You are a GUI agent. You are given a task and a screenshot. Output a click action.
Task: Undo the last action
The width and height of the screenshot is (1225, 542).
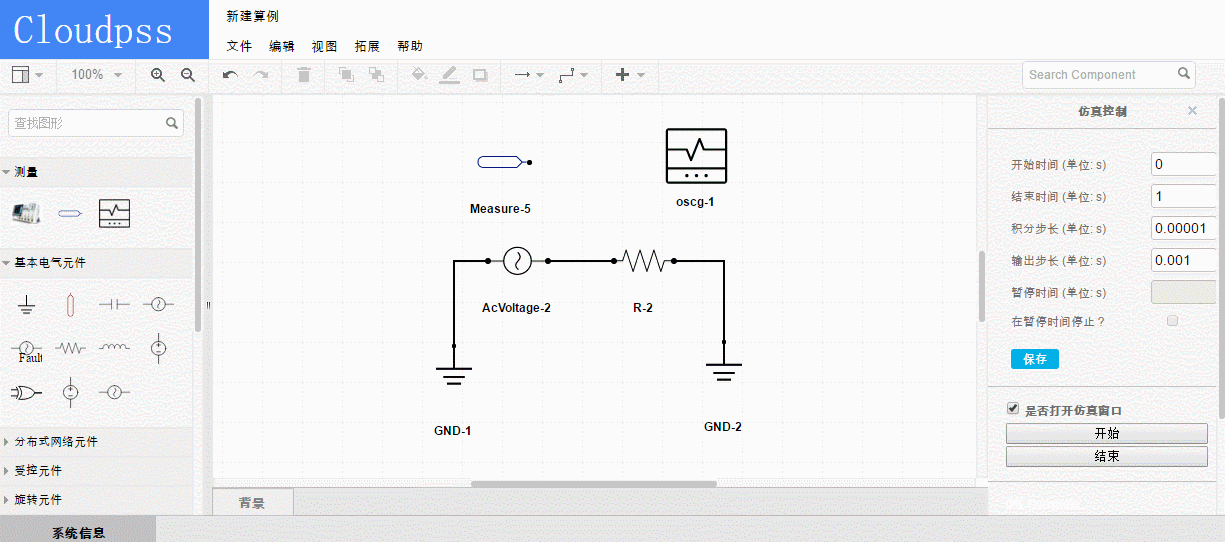[x=230, y=75]
